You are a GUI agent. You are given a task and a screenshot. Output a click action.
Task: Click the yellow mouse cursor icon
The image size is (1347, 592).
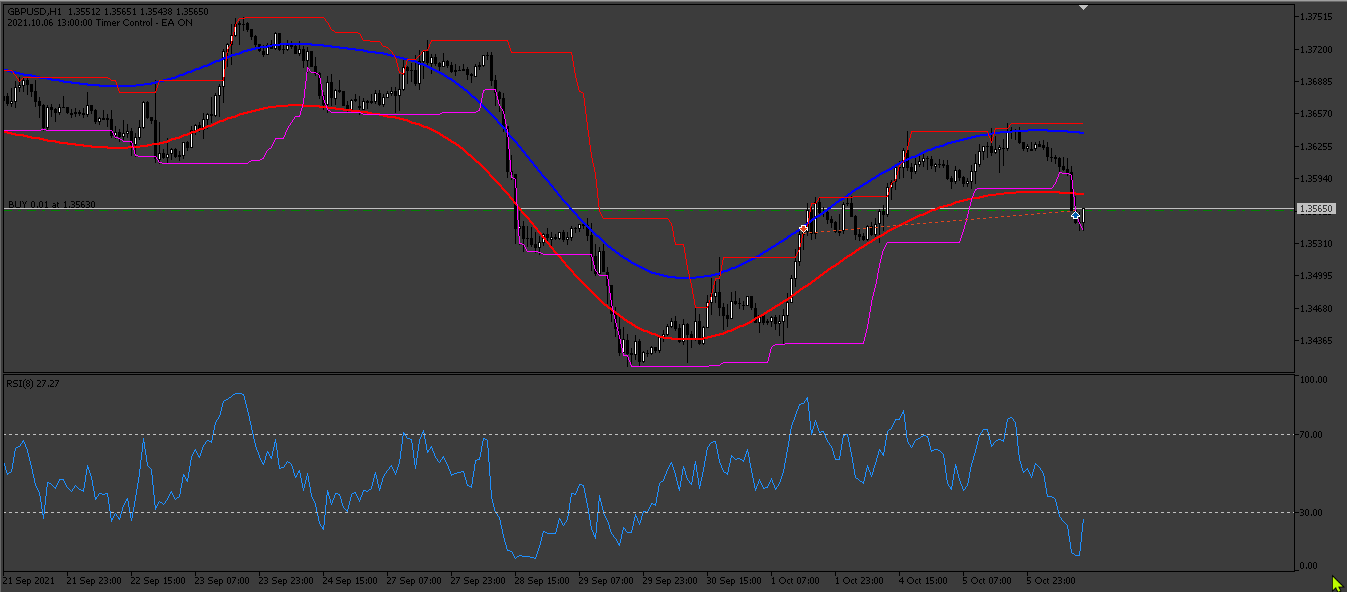(x=1337, y=583)
